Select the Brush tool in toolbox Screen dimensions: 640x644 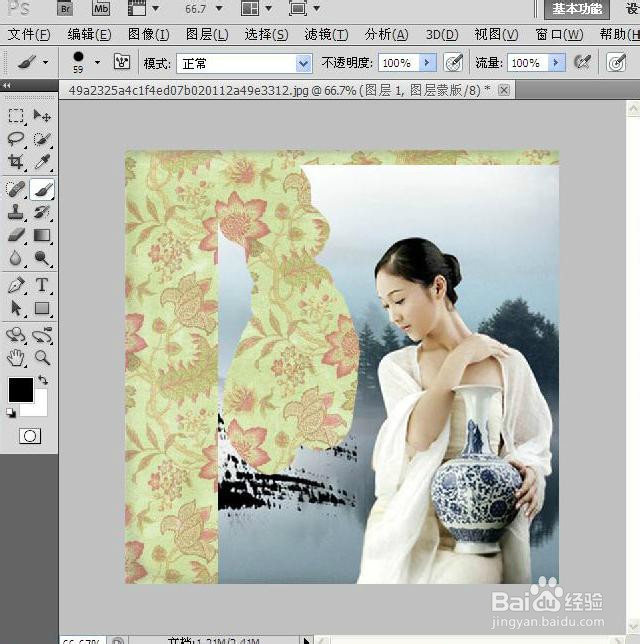(x=42, y=189)
